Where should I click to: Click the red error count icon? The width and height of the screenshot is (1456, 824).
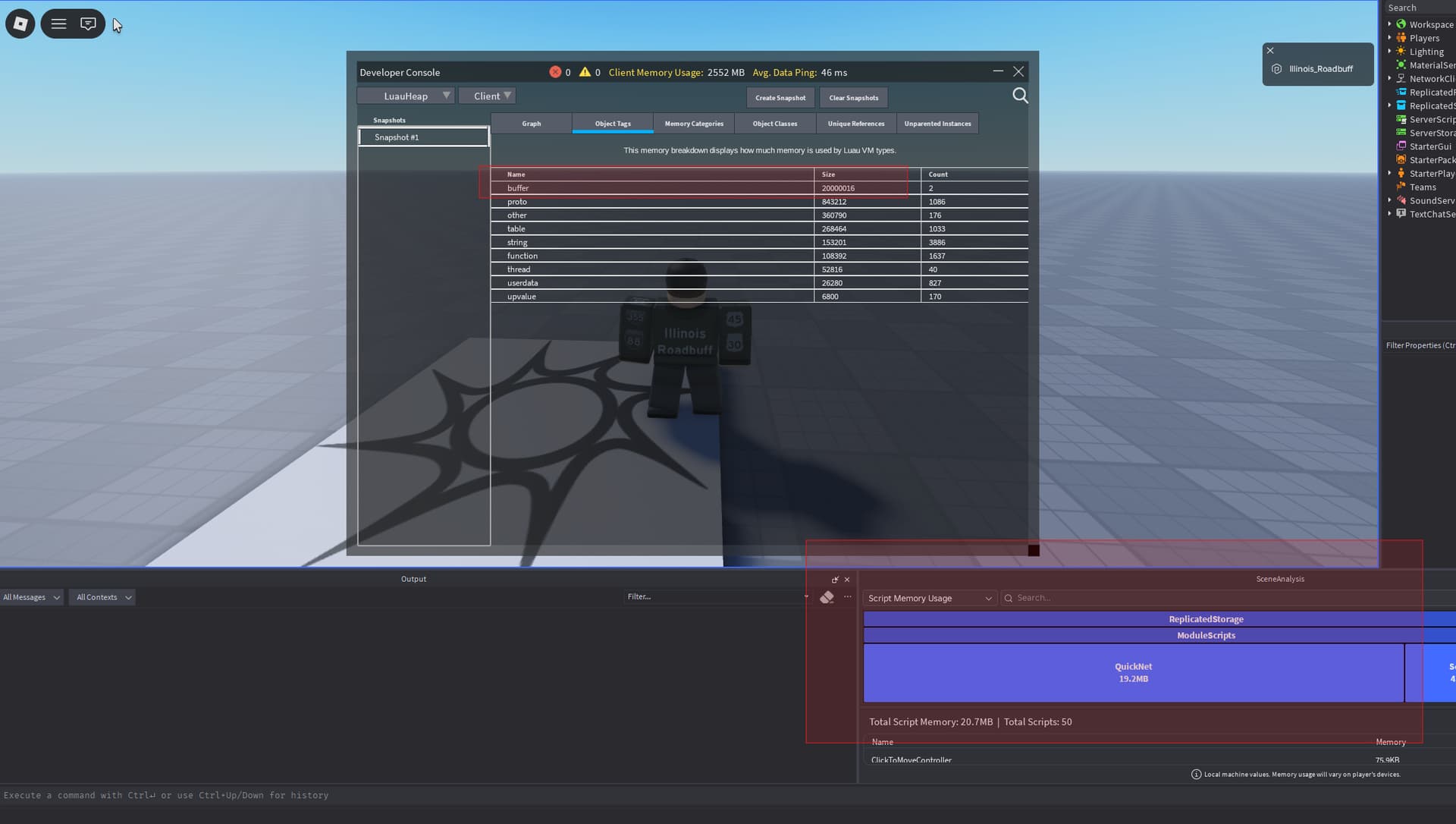coord(555,72)
